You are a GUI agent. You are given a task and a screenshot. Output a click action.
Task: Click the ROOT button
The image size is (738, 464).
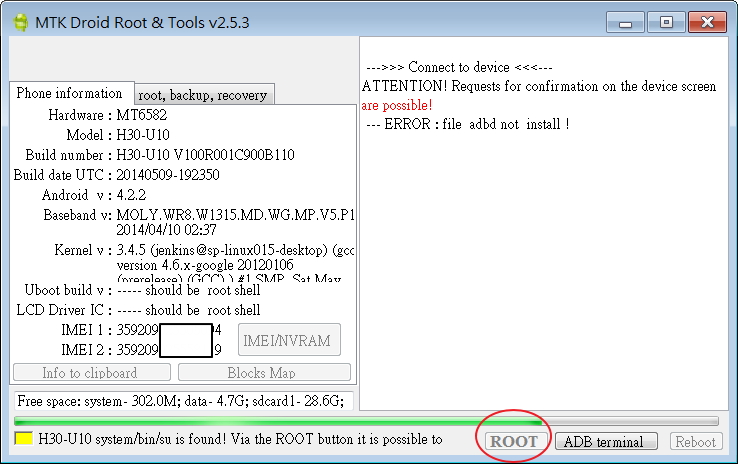(x=514, y=441)
